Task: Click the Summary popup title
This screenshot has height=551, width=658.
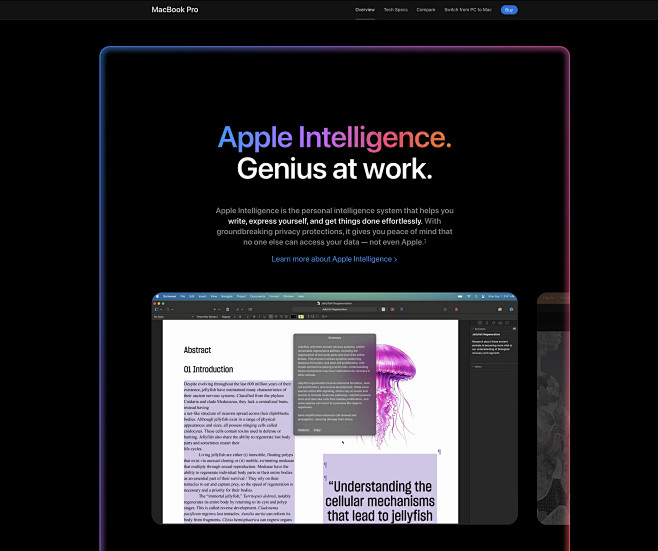Action: click(334, 338)
